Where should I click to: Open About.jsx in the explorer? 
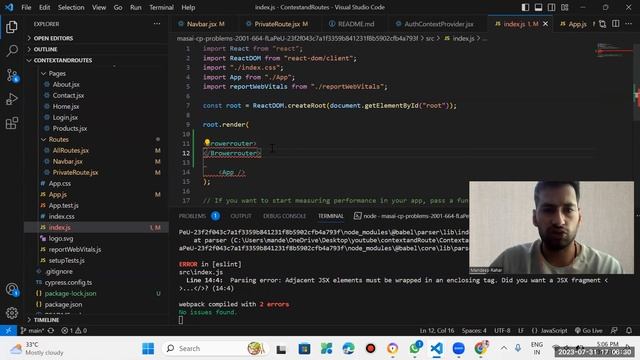click(x=66, y=84)
